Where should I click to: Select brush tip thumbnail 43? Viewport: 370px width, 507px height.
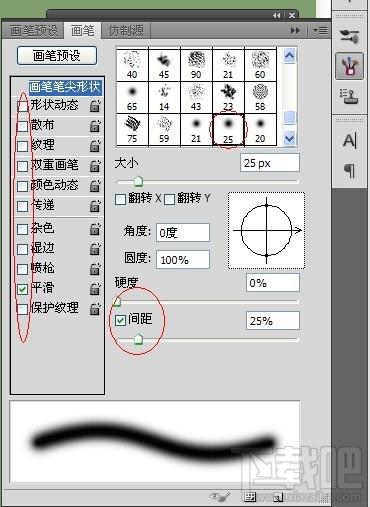196,97
